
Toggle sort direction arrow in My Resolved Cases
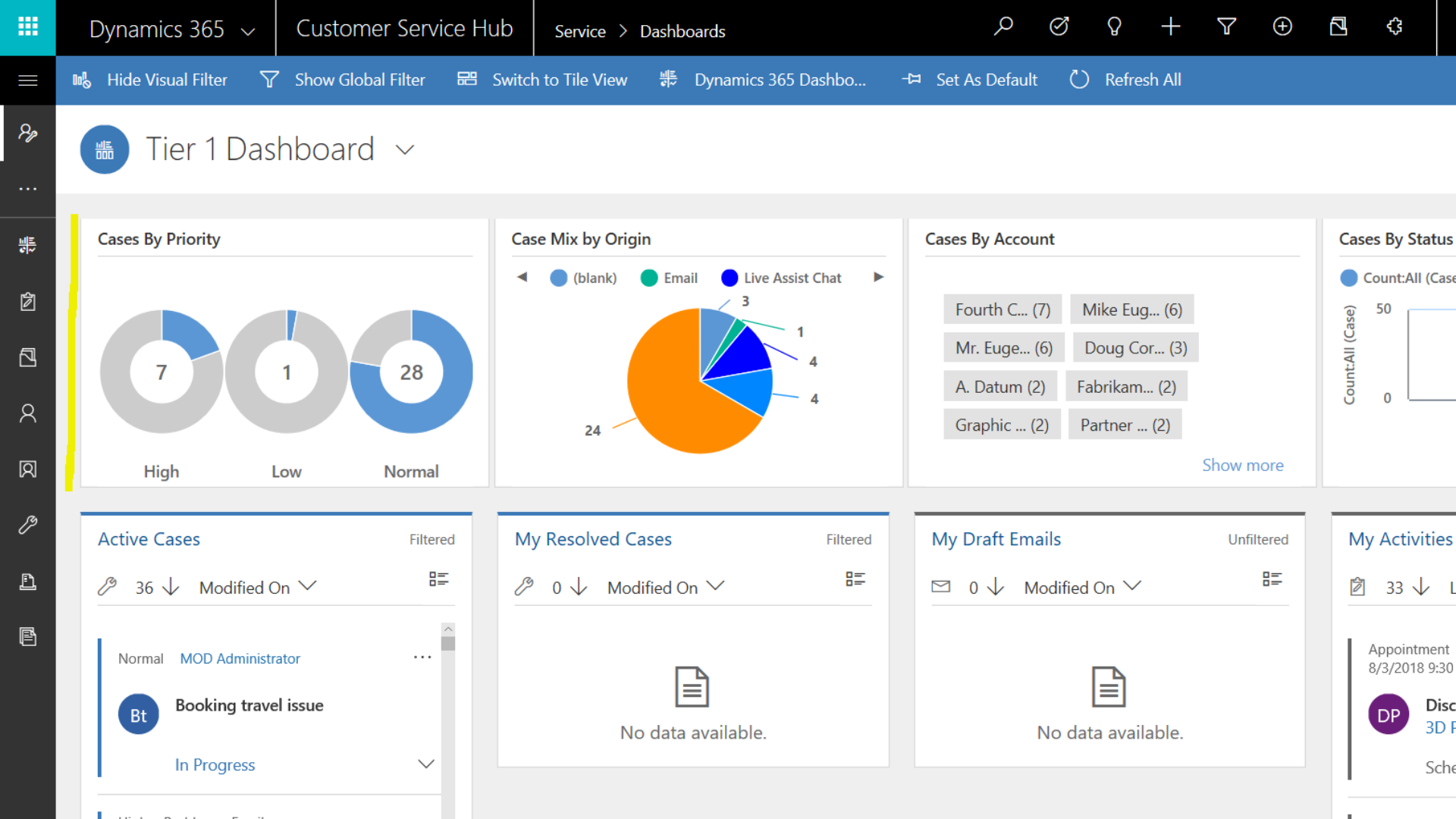579,587
